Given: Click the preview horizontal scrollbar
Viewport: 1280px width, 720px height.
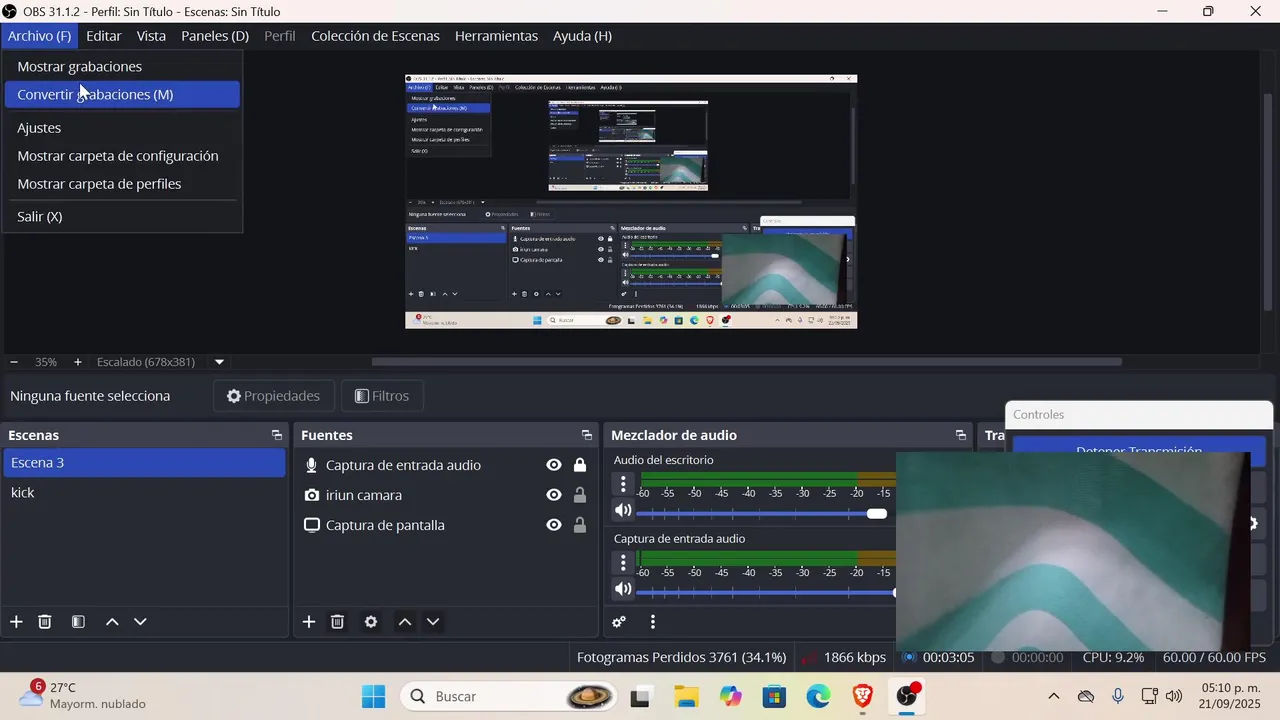Looking at the screenshot, I should 746,362.
